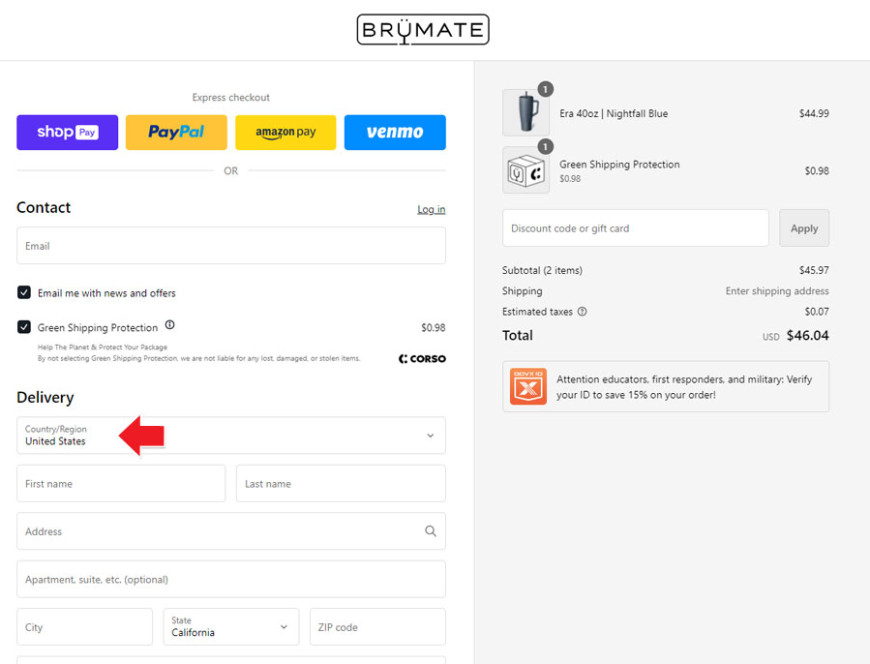Viewport: 870px width, 664px height.
Task: Click the $45.97 subtotal amount
Action: click(814, 270)
